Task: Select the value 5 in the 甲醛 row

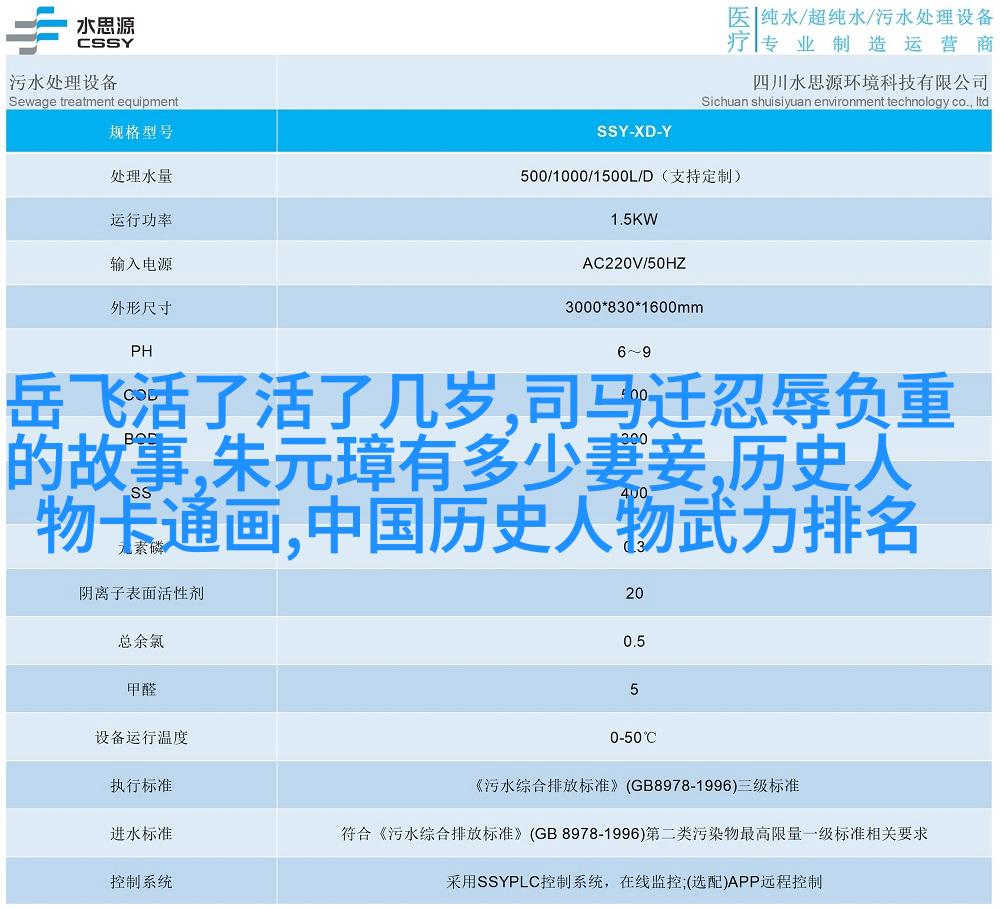Action: click(634, 689)
